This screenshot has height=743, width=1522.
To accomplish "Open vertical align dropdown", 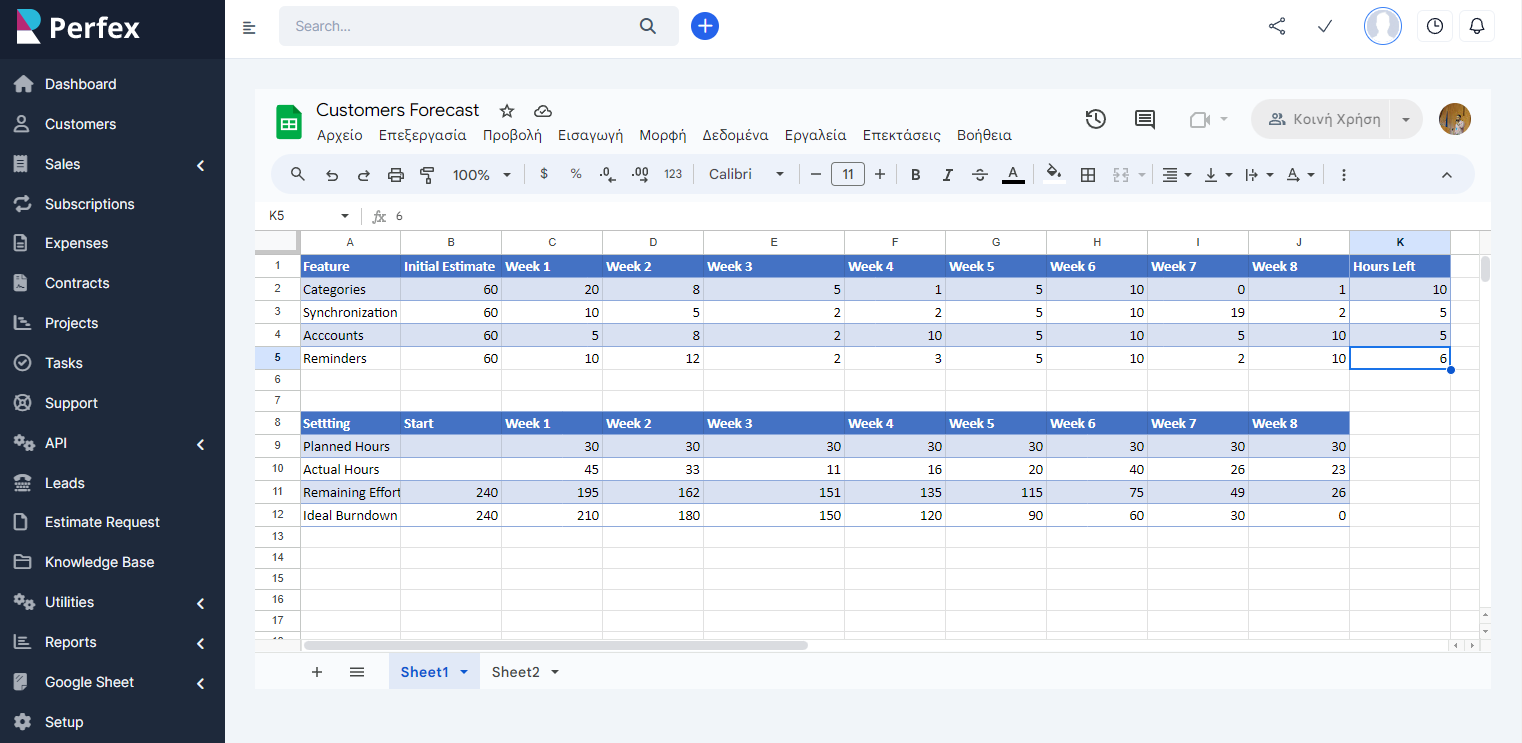I will click(1218, 175).
